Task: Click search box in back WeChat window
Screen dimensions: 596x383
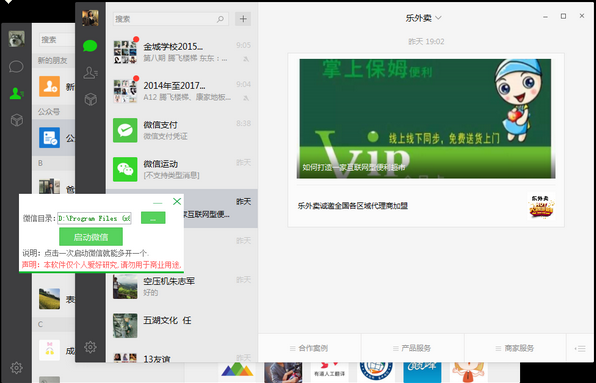Action: (x=57, y=40)
